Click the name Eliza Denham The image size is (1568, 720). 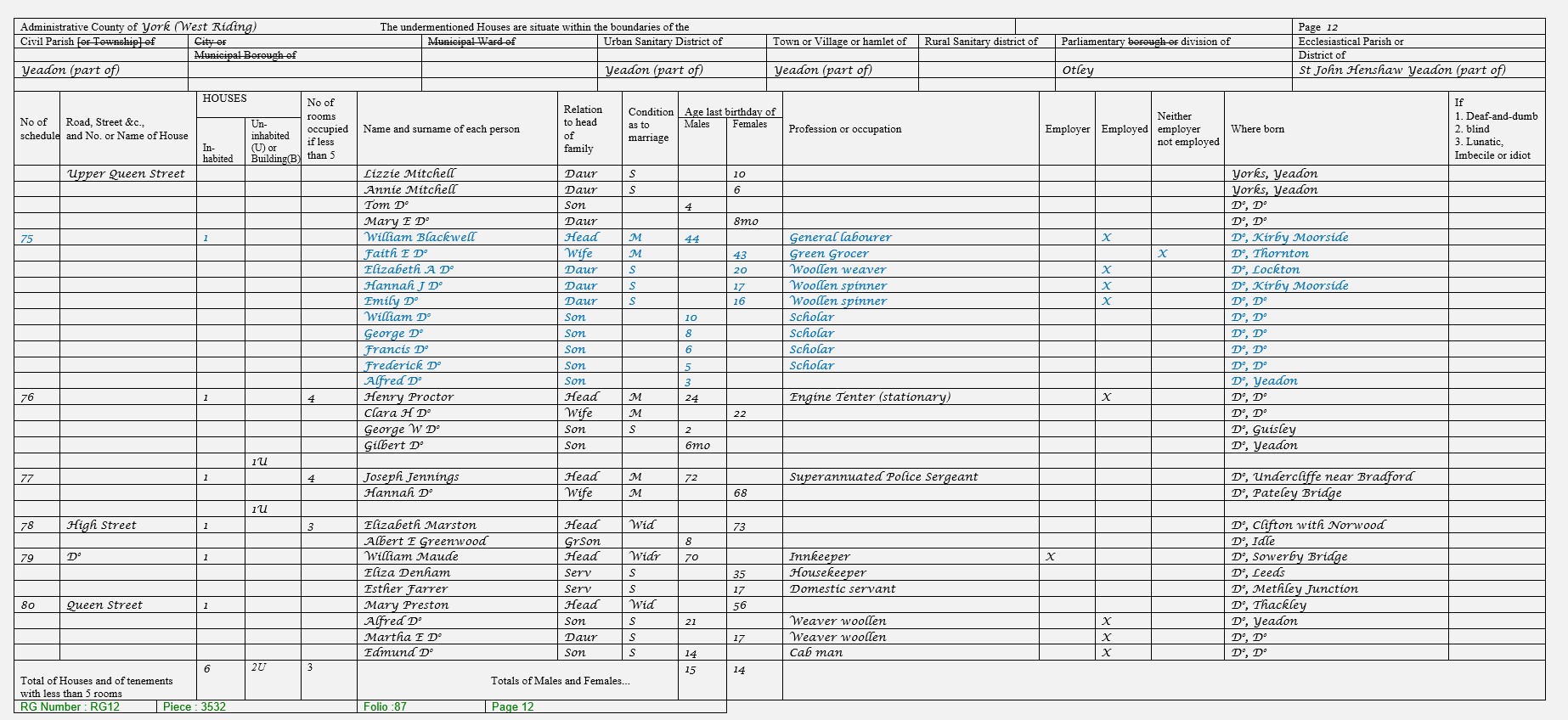tap(407, 572)
